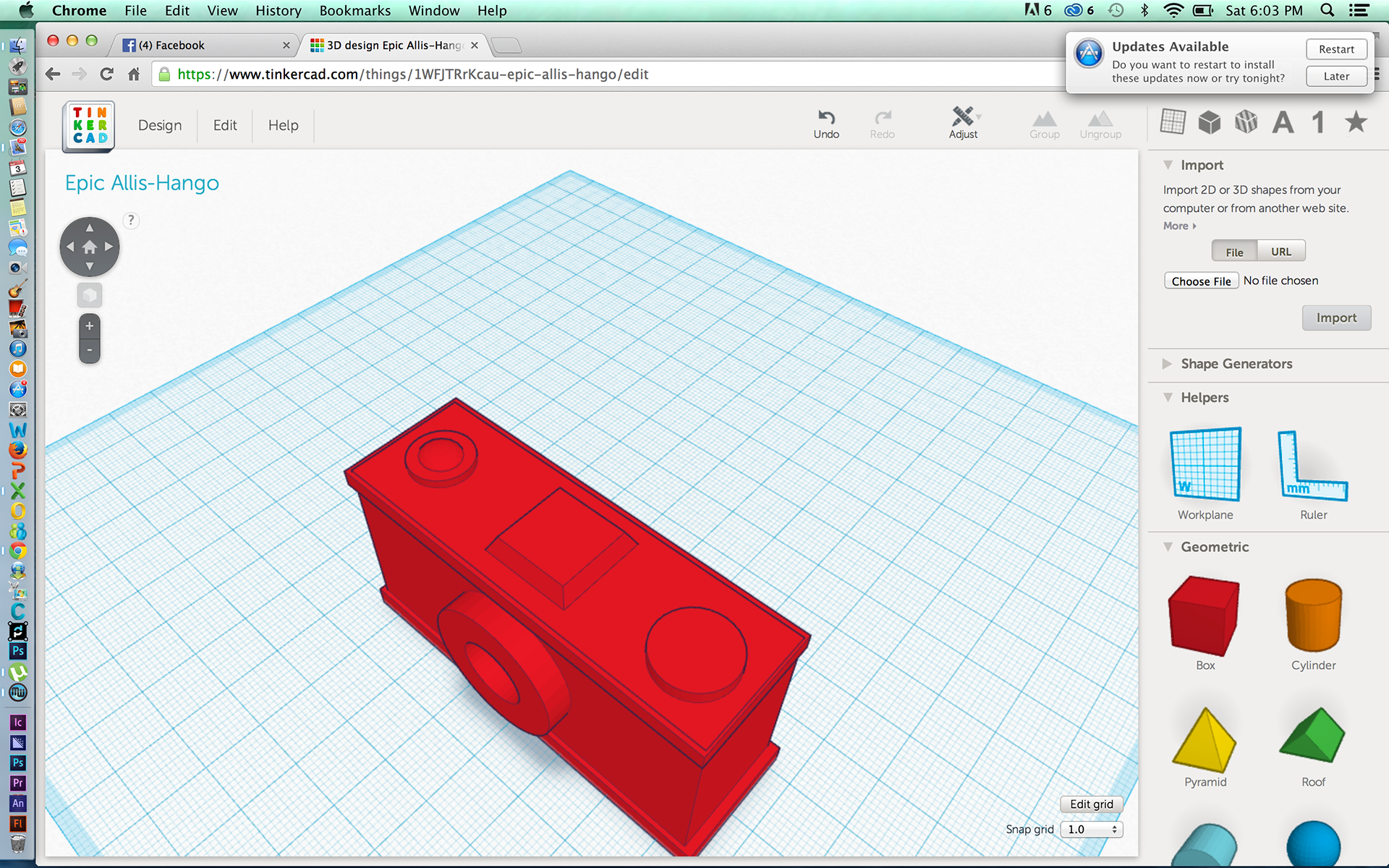Open the Adjust tool
The width and height of the screenshot is (1389, 868).
tap(964, 124)
